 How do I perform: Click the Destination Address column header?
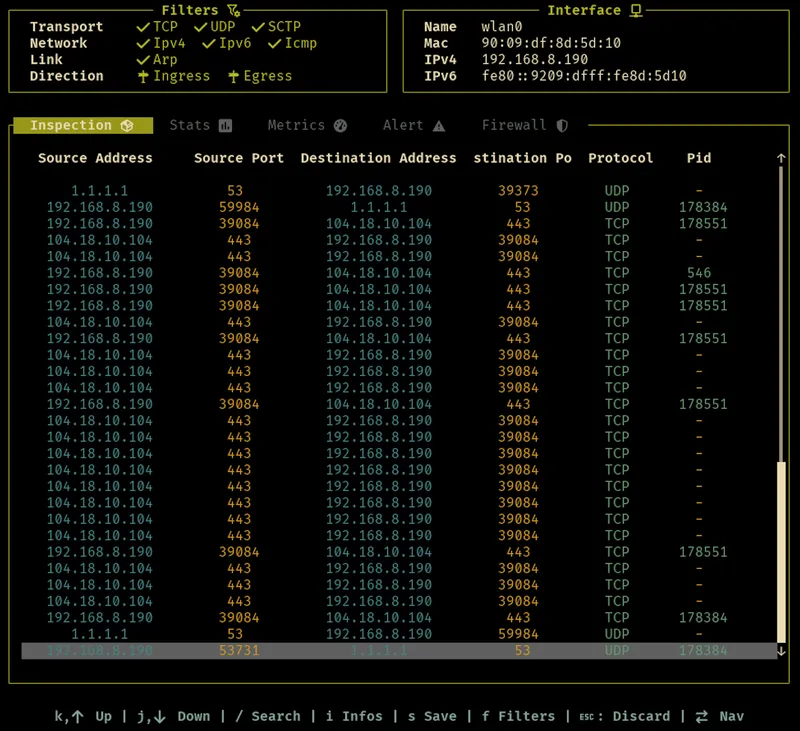tap(379, 158)
